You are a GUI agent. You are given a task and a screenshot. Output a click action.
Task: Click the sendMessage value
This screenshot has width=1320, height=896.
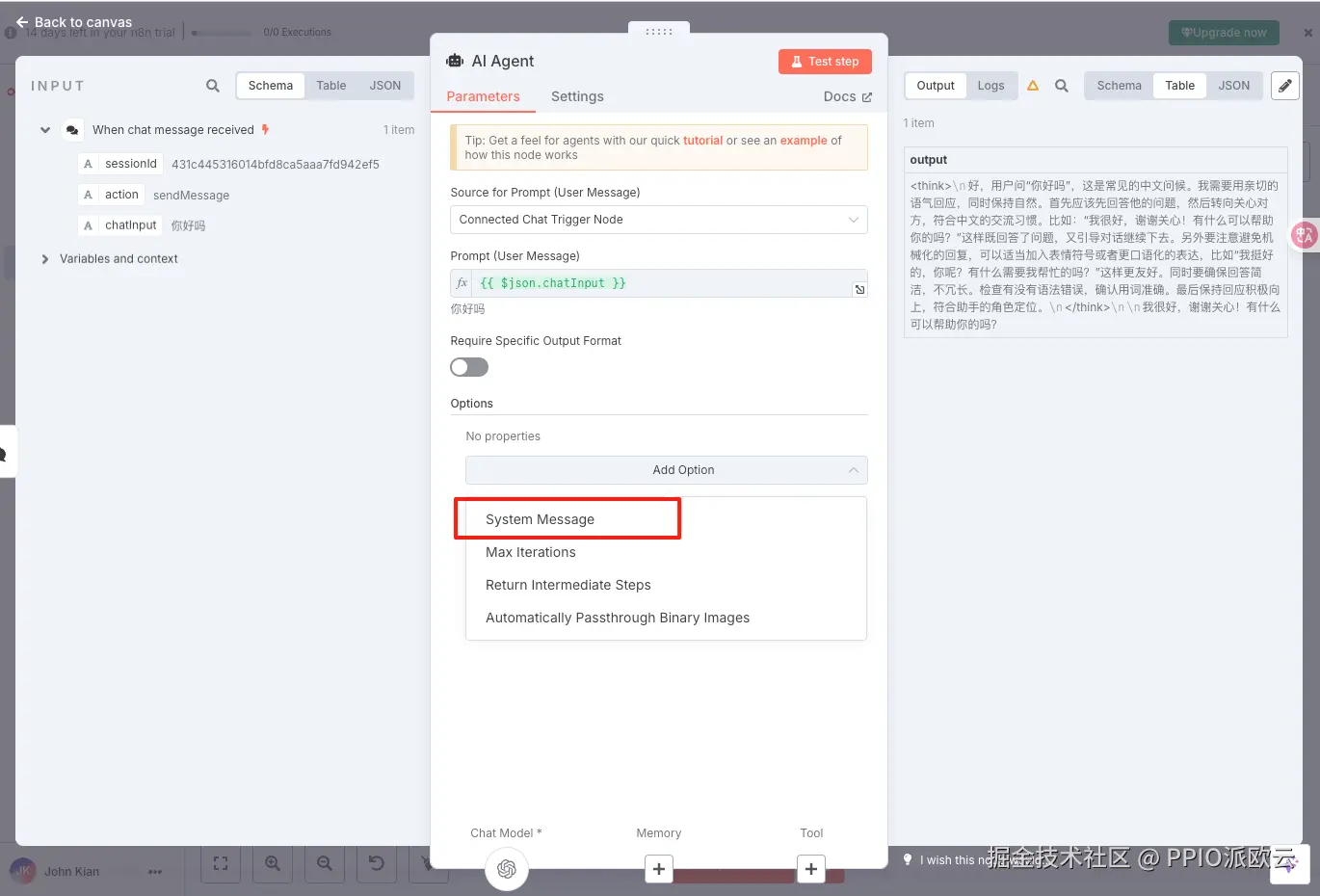(x=191, y=196)
